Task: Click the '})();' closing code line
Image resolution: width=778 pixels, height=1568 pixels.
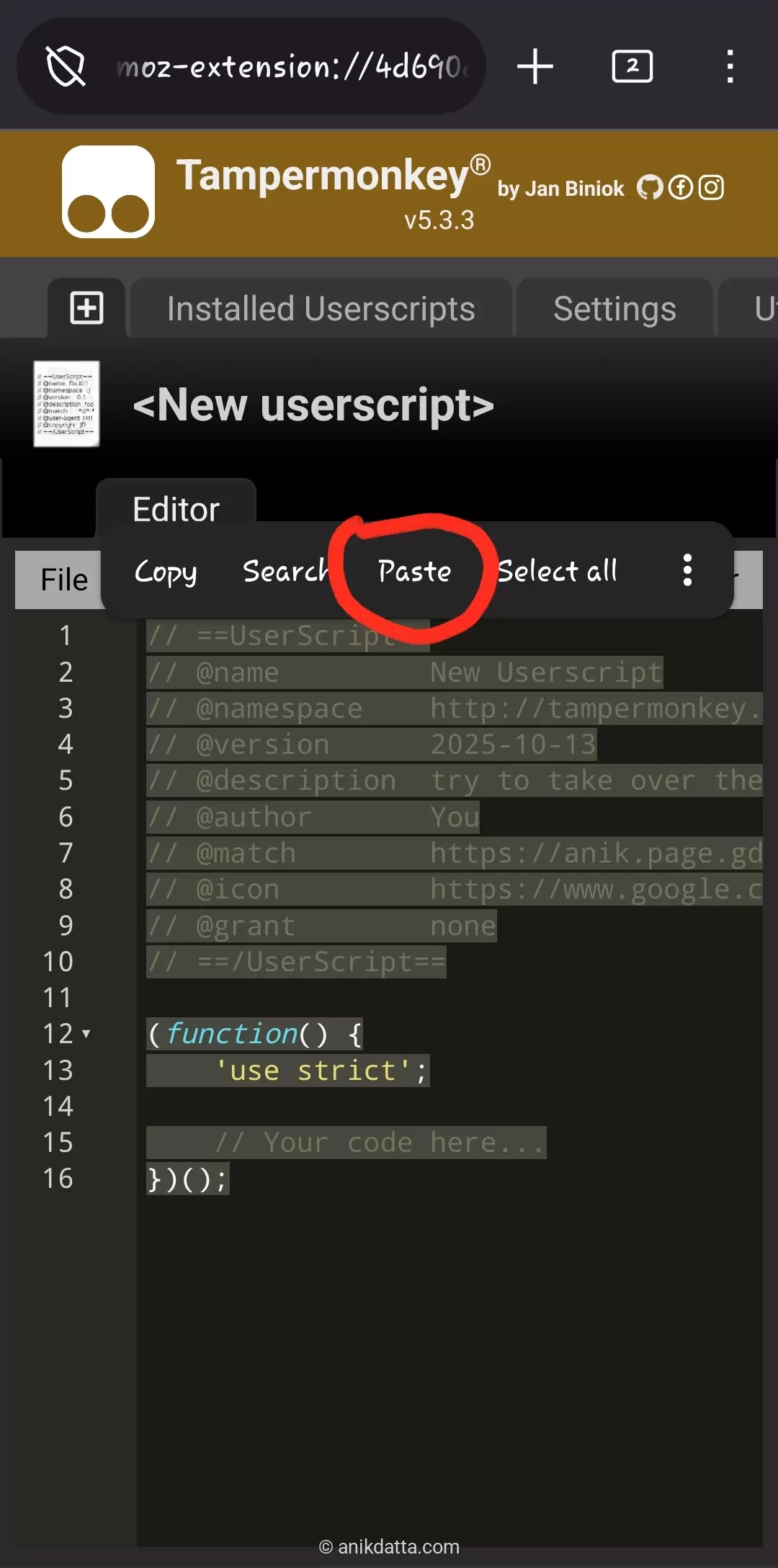Action: [188, 1179]
